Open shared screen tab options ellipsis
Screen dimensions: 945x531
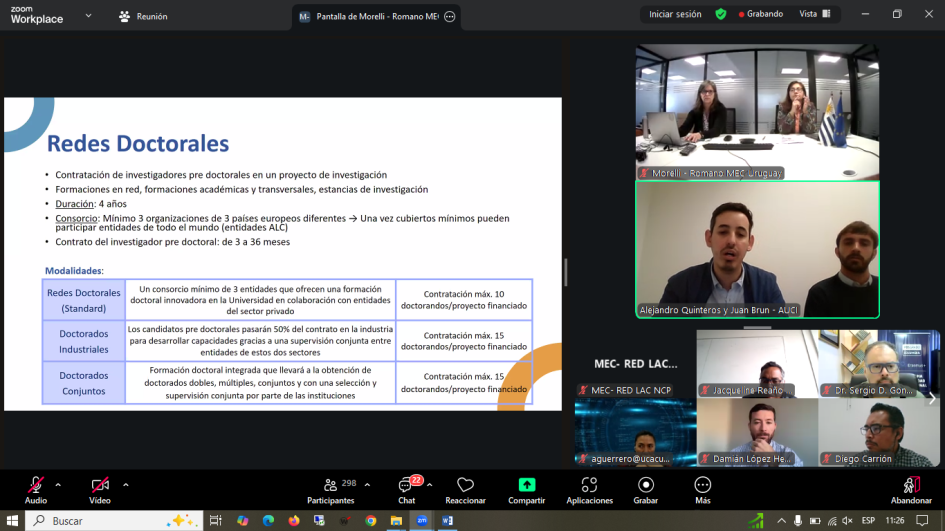[x=450, y=16]
